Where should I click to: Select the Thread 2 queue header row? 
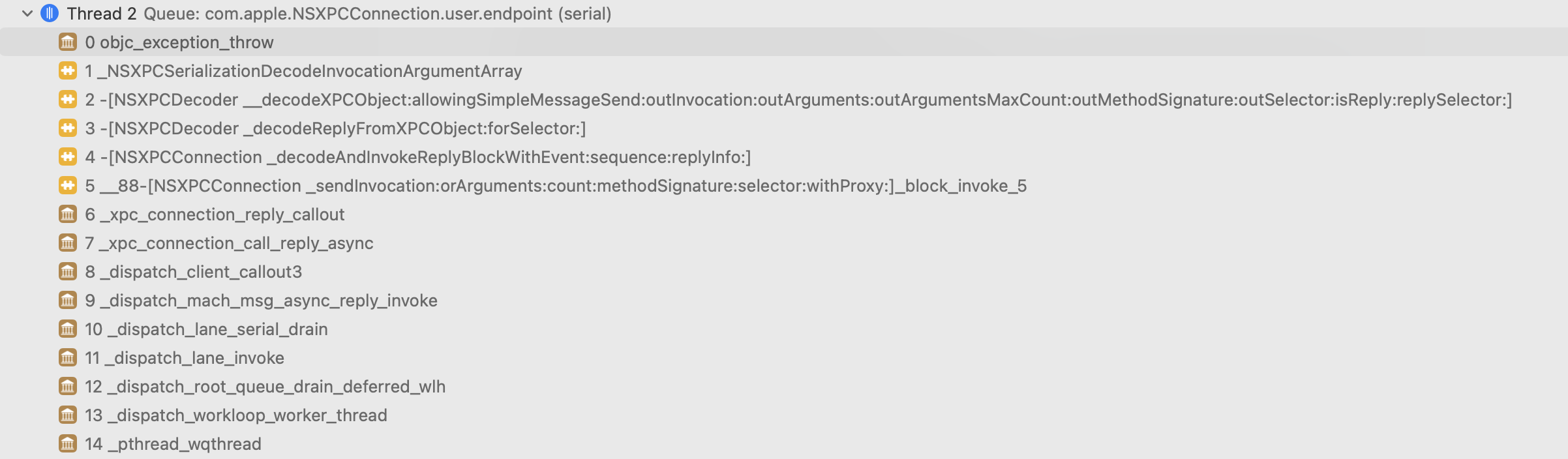pos(784,14)
